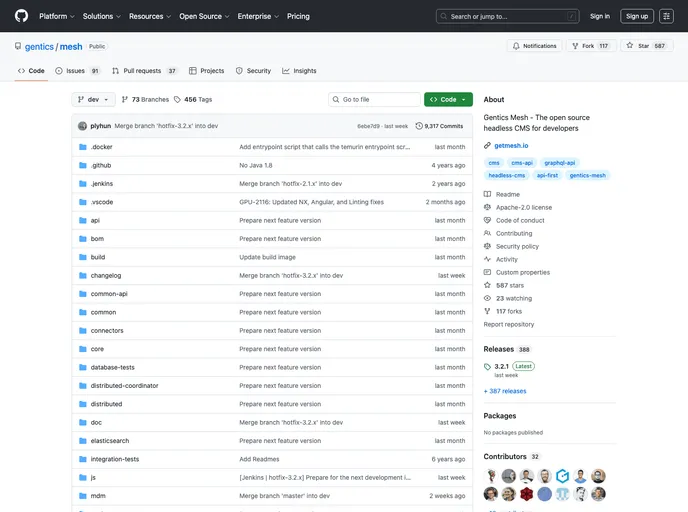Image resolution: width=688 pixels, height=512 pixels.
Task: Select the headless-cms topic tag
Action: click(507, 175)
